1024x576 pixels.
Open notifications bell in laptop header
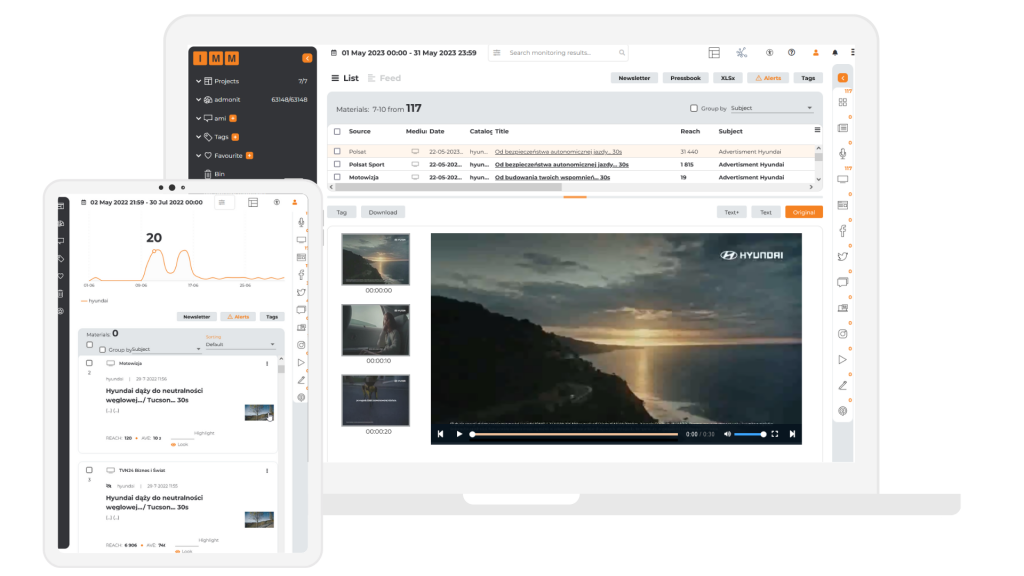pos(835,52)
